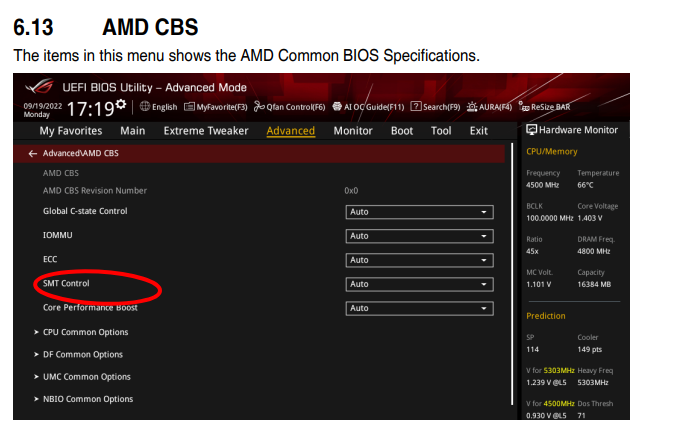Select English language globe icon
Image resolution: width=674 pixels, height=437 pixels.
[x=145, y=106]
